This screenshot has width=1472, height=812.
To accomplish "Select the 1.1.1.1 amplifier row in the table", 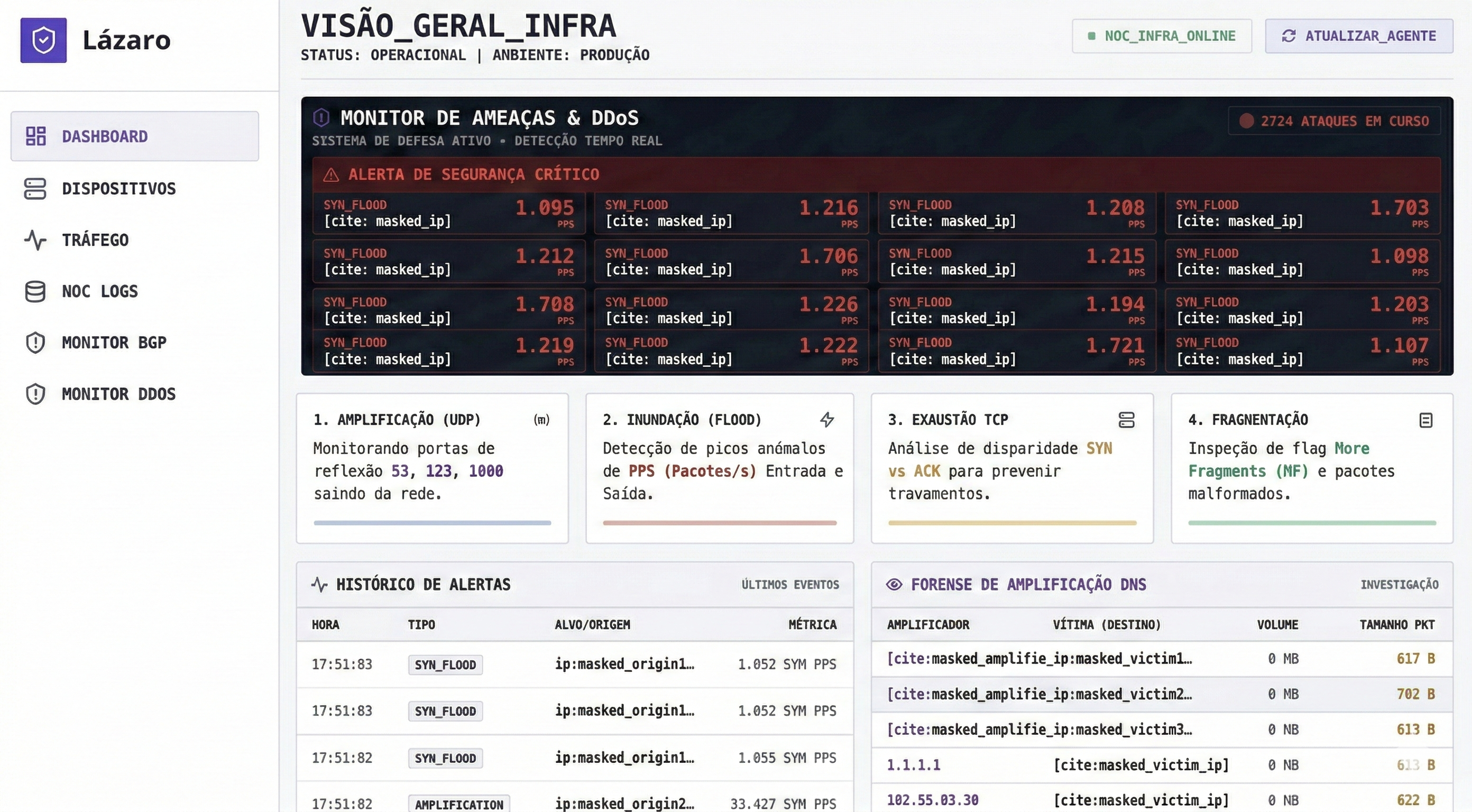I will click(913, 764).
